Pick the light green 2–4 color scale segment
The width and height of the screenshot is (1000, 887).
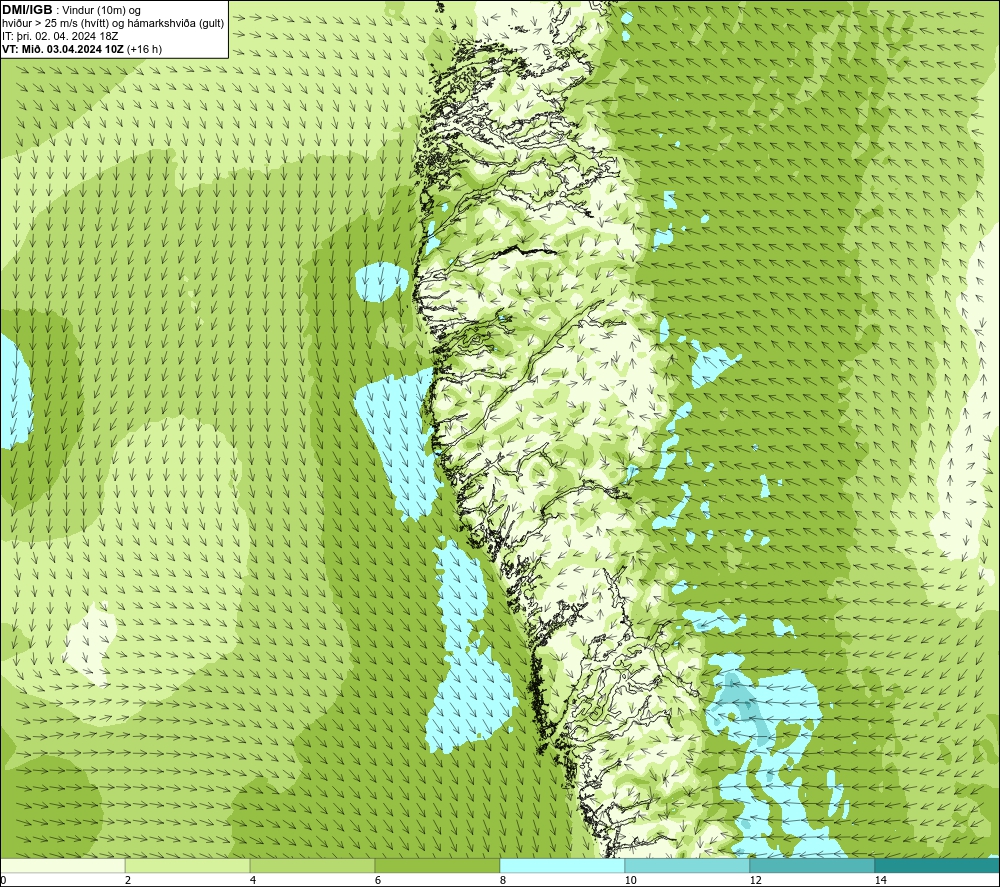tap(188, 865)
